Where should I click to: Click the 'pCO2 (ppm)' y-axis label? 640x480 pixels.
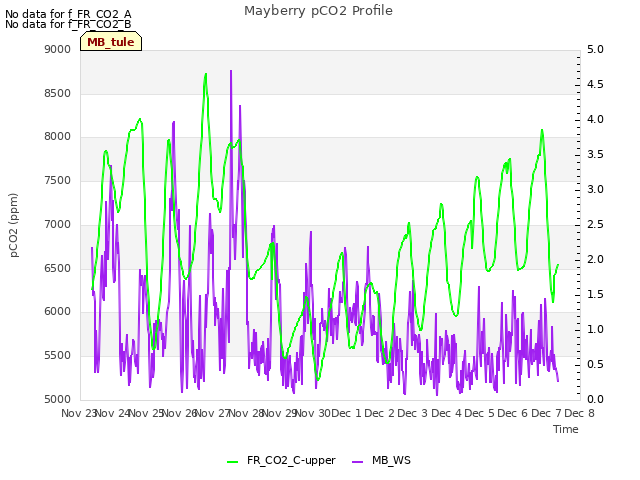coord(14,225)
